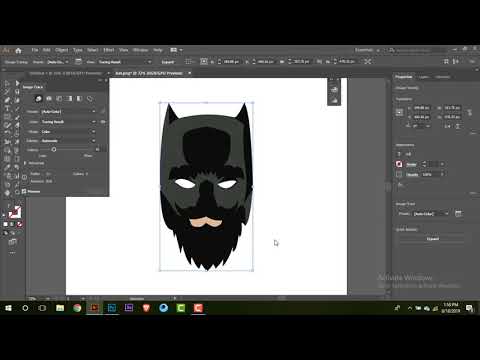Close the active document tab
Image resolution: width=480 pixels, height=360 pixels.
[x=189, y=73]
